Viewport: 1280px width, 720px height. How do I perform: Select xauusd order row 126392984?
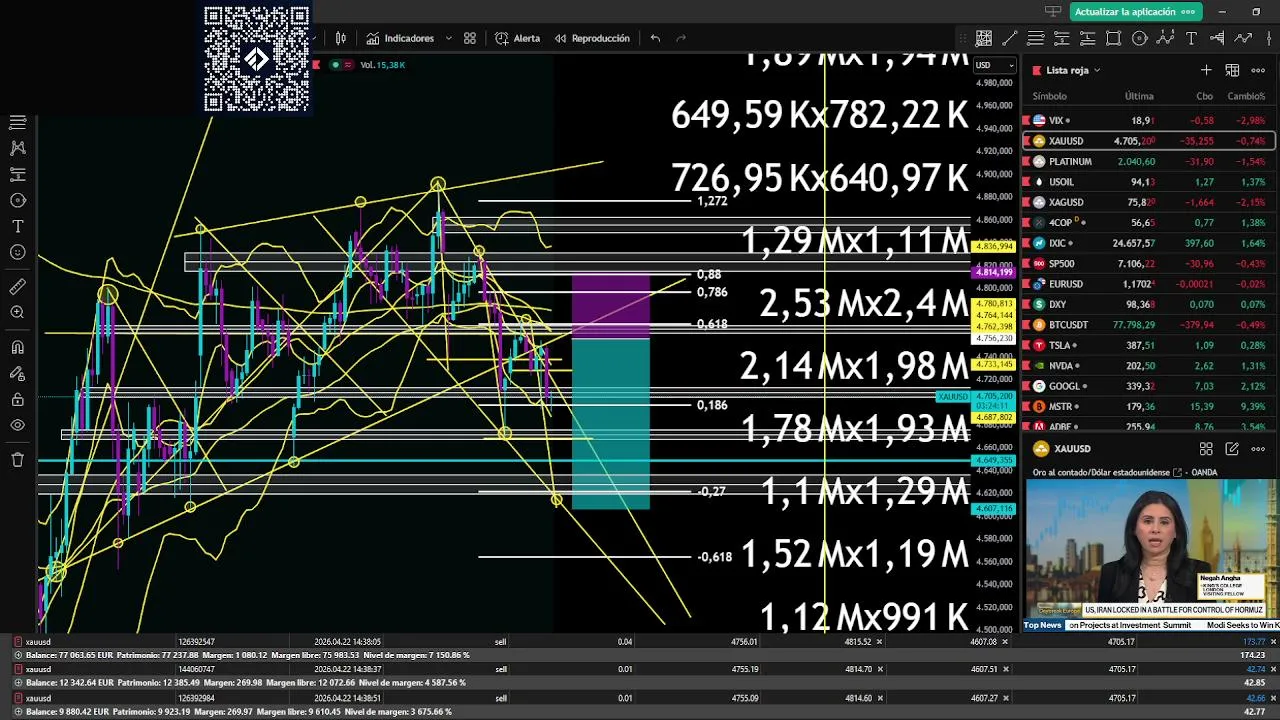point(640,698)
